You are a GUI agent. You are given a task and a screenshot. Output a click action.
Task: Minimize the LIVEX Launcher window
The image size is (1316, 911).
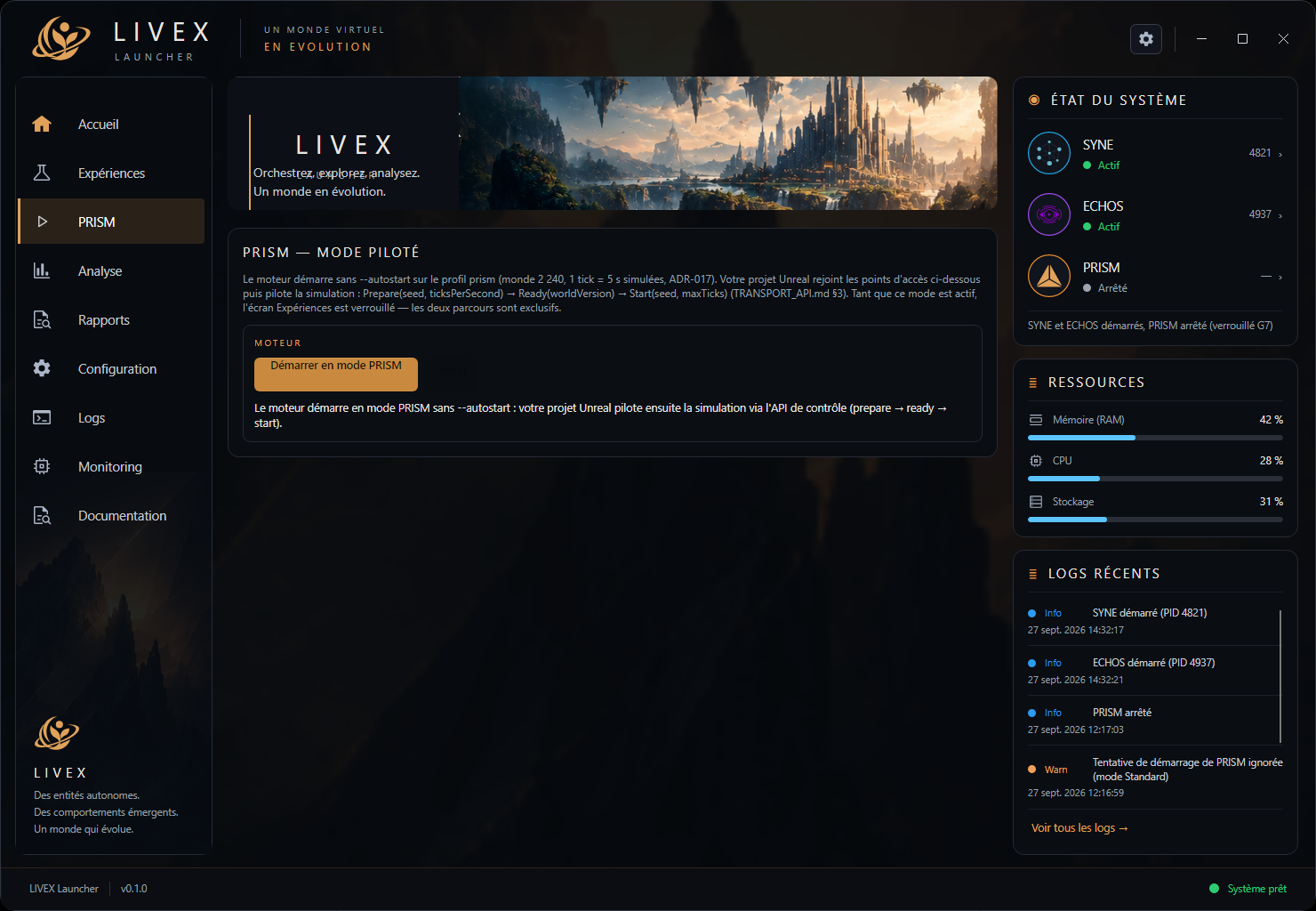[x=1201, y=39]
